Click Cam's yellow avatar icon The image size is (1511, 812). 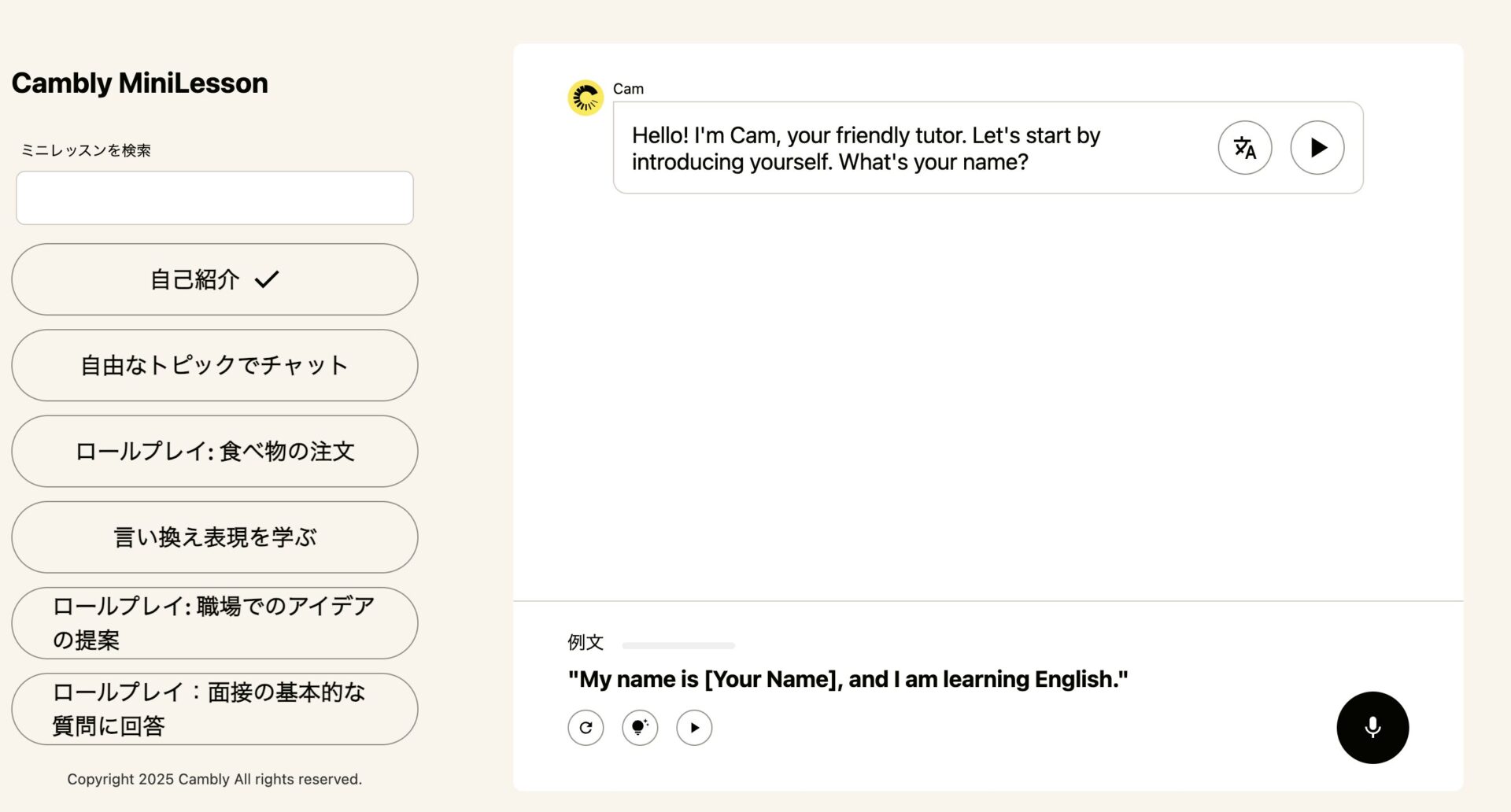pyautogui.click(x=586, y=98)
